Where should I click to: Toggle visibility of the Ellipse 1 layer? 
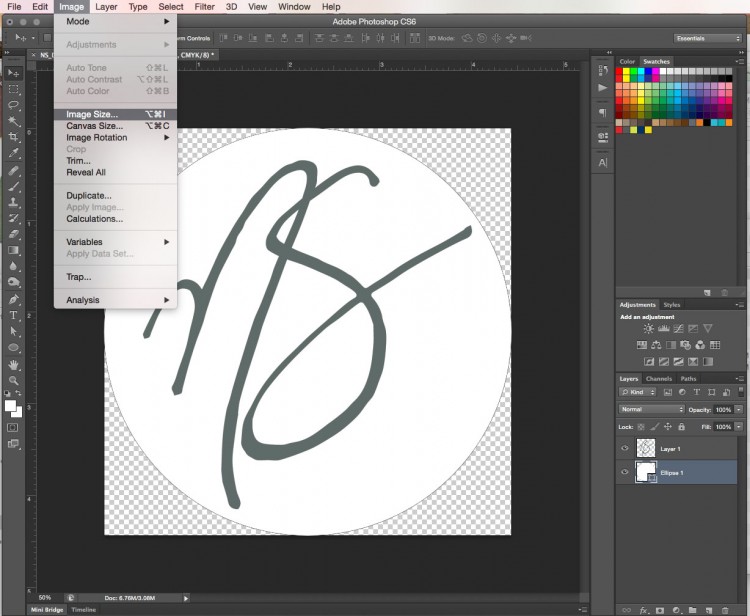click(x=625, y=472)
